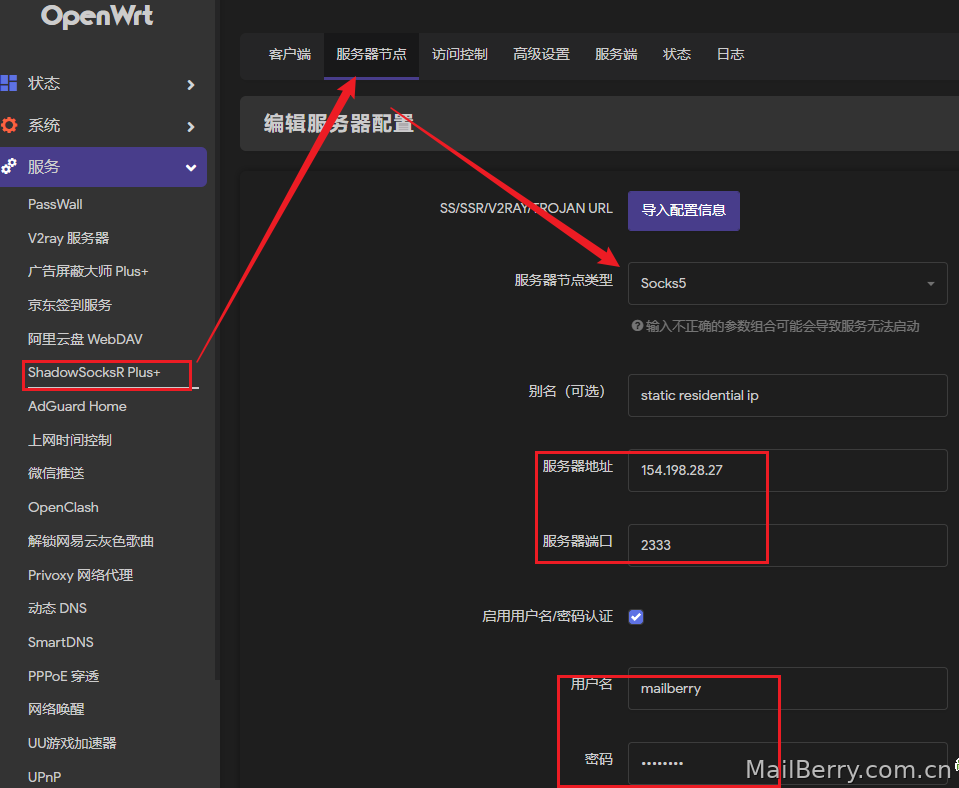
Task: Click the 导入配置信息 button
Action: (684, 210)
